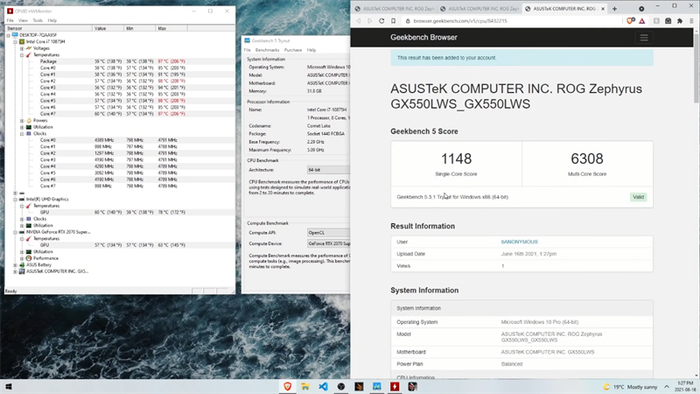Screen dimensions: 700x394
Task: Click the bookmark icon beside address bar
Action: pos(393,21)
